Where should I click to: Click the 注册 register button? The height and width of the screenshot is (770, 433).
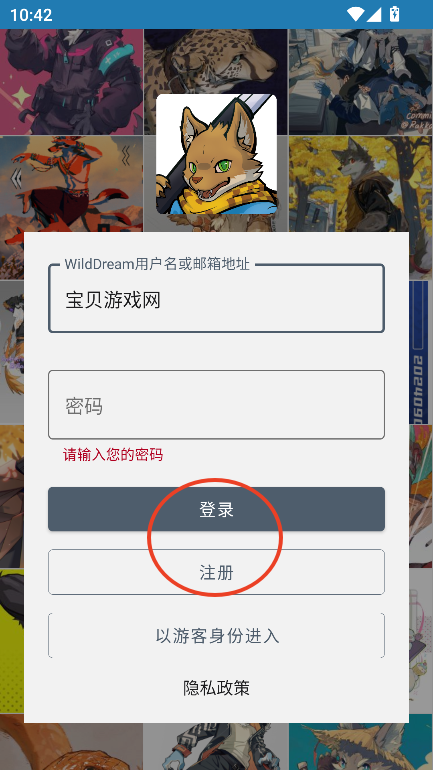[216, 572]
